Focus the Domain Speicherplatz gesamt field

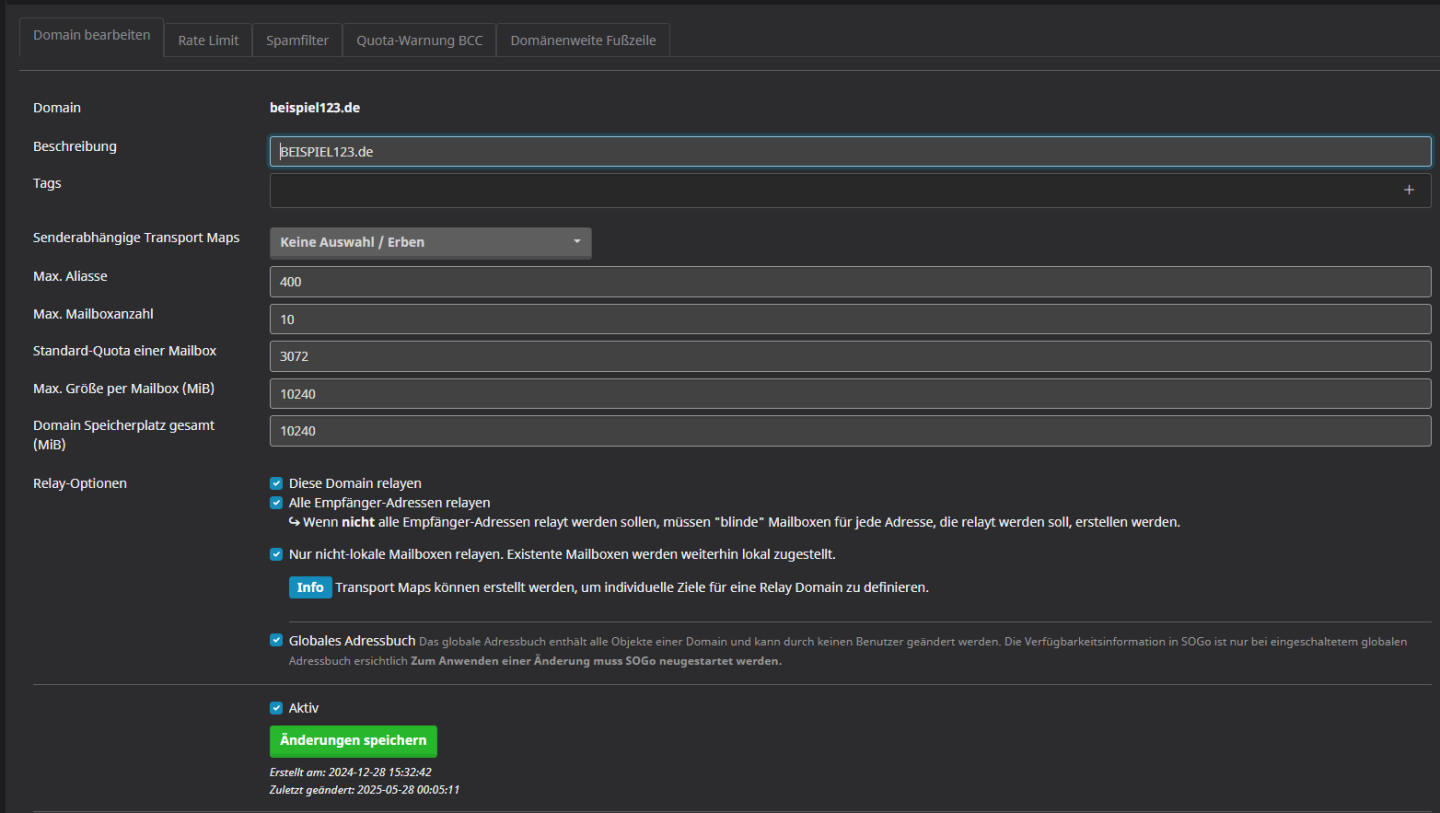pos(850,431)
